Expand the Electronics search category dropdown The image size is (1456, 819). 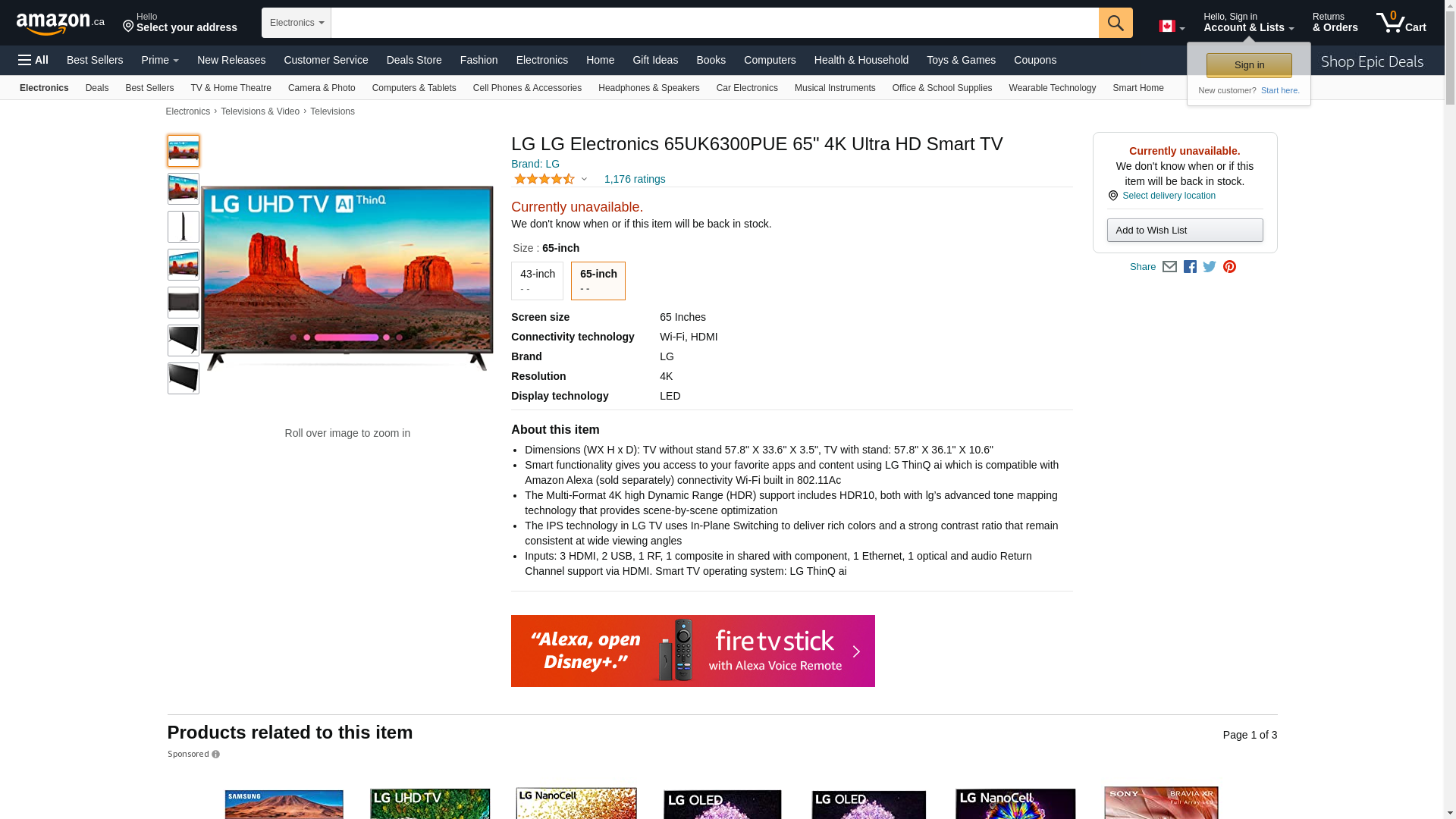(x=297, y=23)
